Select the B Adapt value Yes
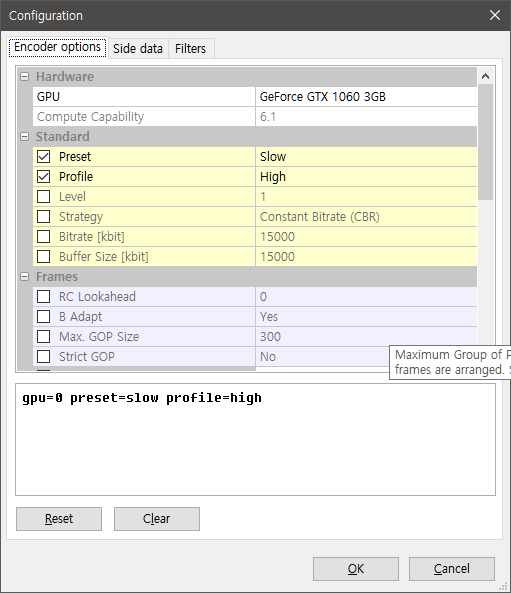Screen dimensions: 511x593 click(x=366, y=317)
